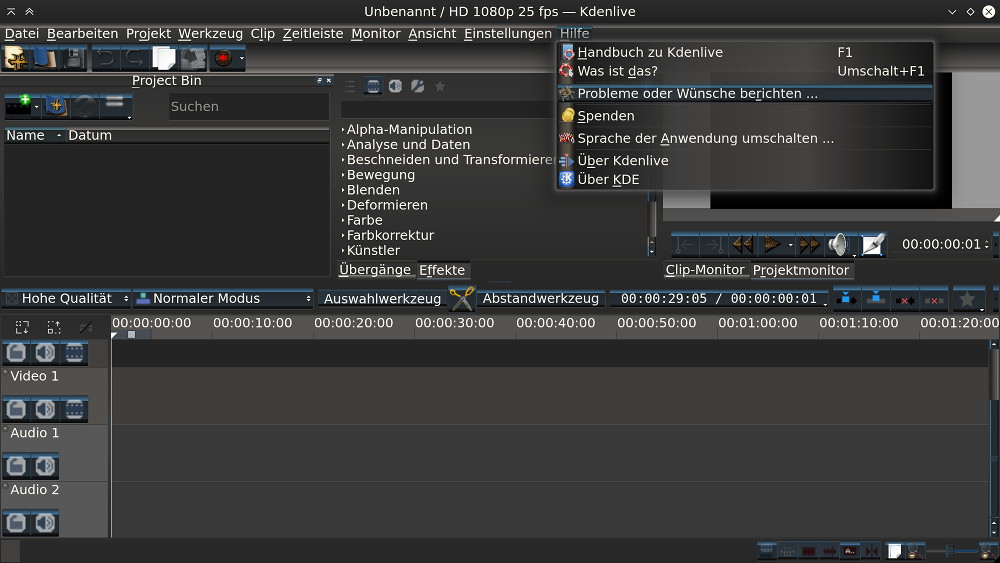This screenshot has height=563, width=1000.
Task: Switch to the Clip-Monitor tab
Action: 705,270
